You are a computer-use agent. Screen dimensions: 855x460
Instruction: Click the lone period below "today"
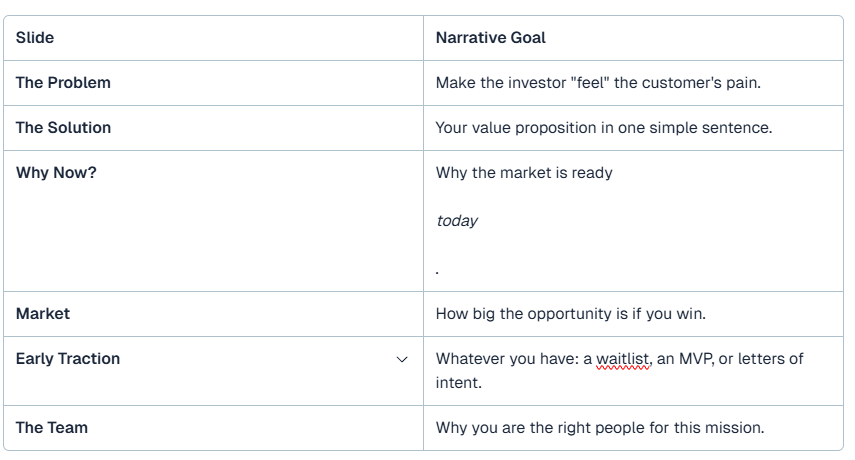pyautogui.click(x=438, y=269)
